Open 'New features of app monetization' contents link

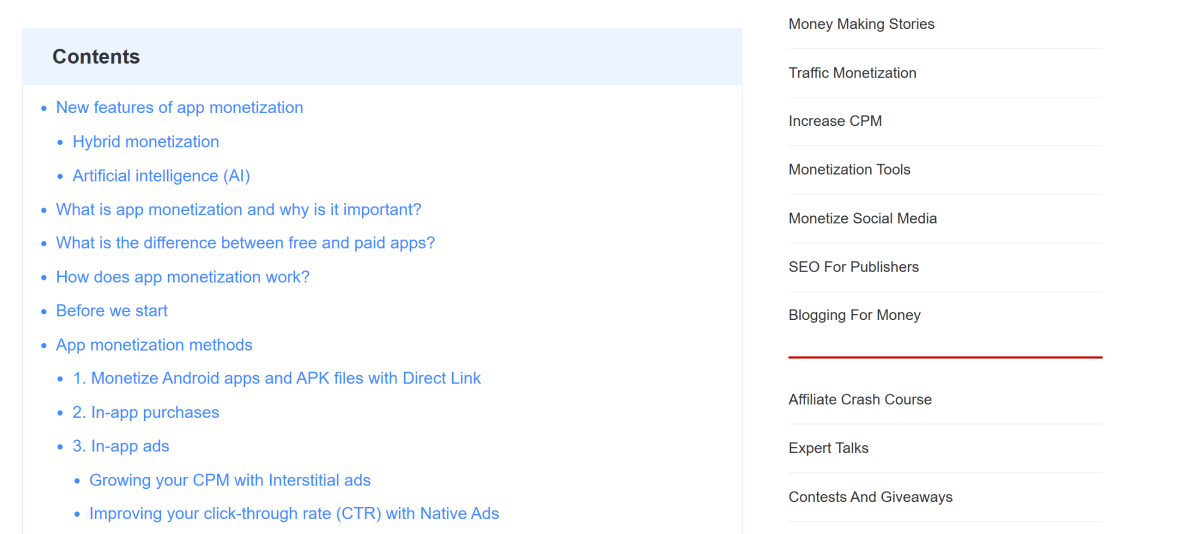click(179, 108)
